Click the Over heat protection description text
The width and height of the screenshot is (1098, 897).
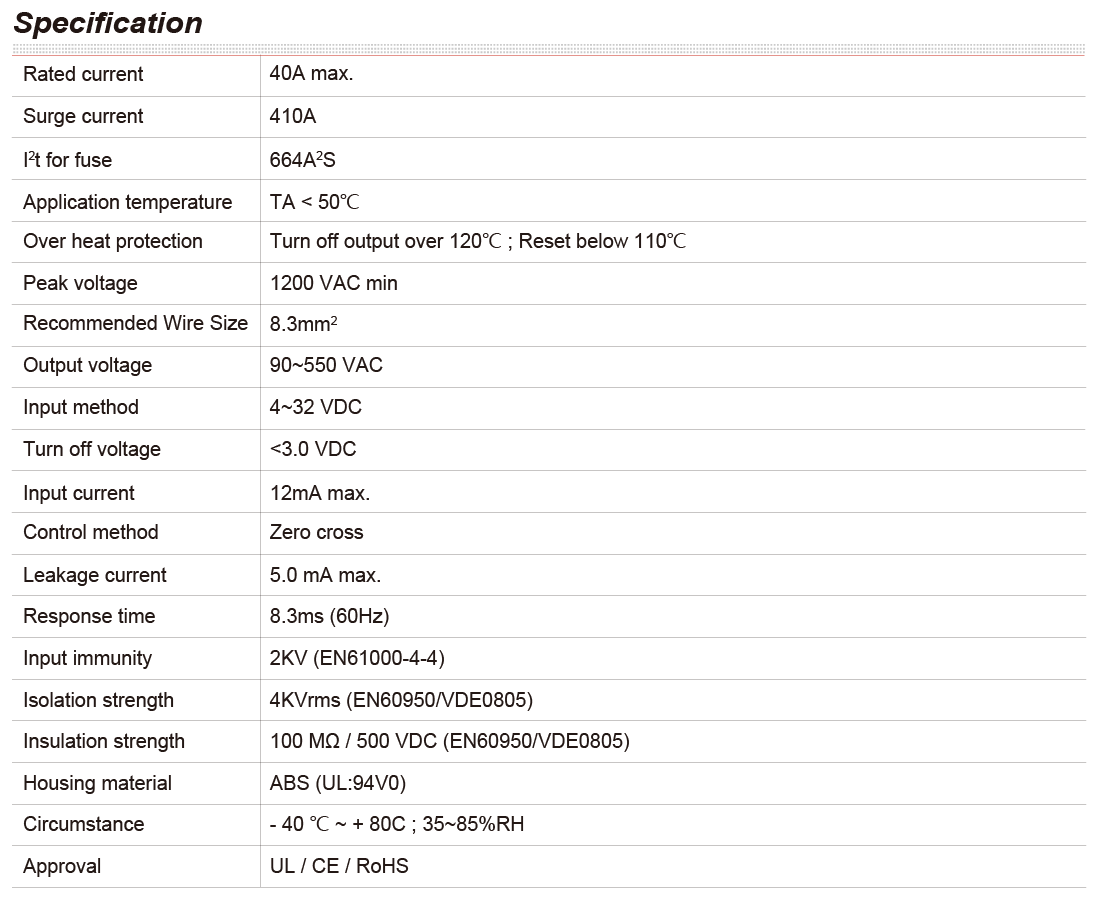pyautogui.click(x=477, y=241)
